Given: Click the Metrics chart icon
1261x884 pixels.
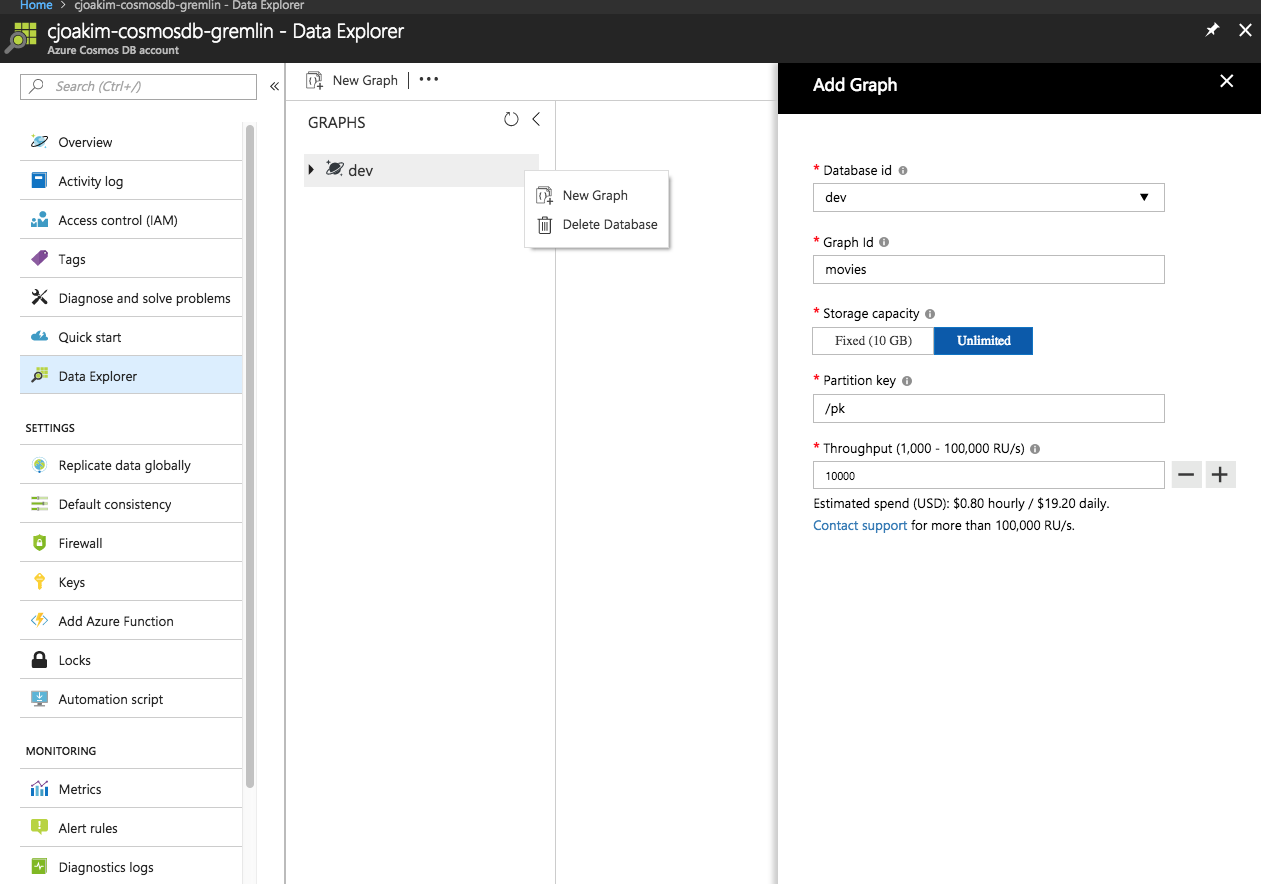Looking at the screenshot, I should 39,789.
